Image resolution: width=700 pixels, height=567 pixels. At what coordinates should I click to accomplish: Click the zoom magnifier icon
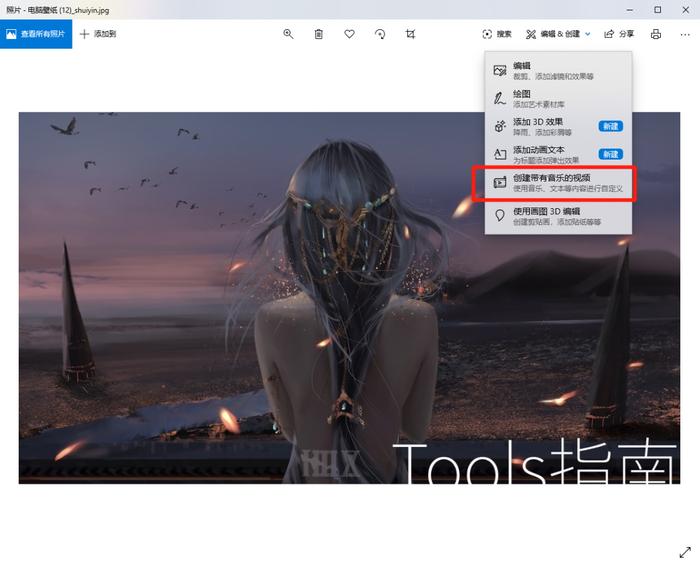(x=288, y=34)
